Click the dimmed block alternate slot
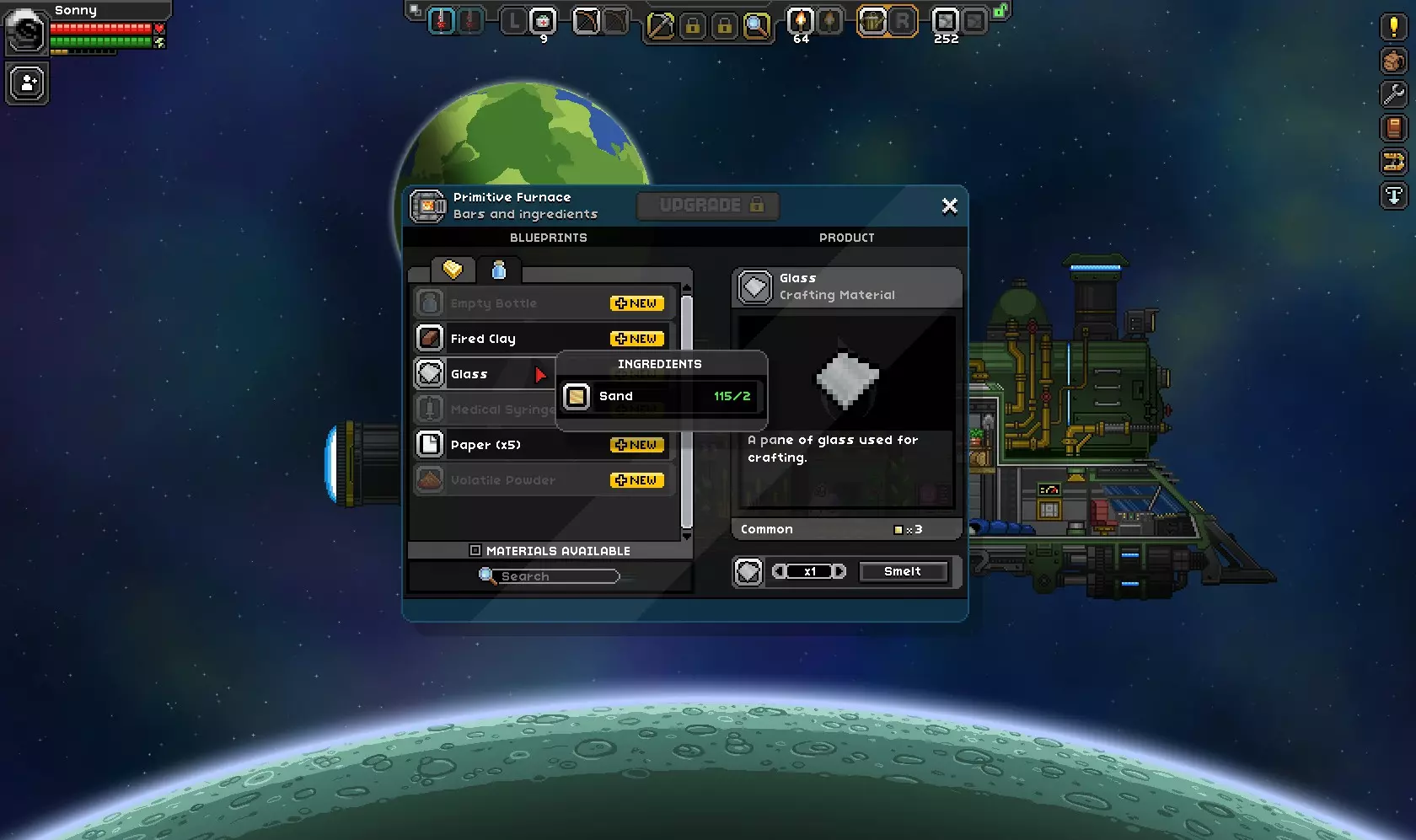1416x840 pixels. pyautogui.click(x=975, y=21)
